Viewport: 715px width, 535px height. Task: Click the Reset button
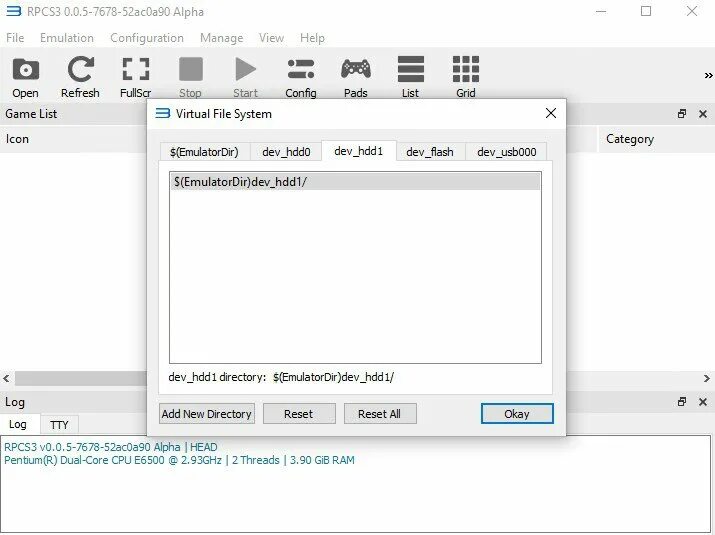point(299,414)
